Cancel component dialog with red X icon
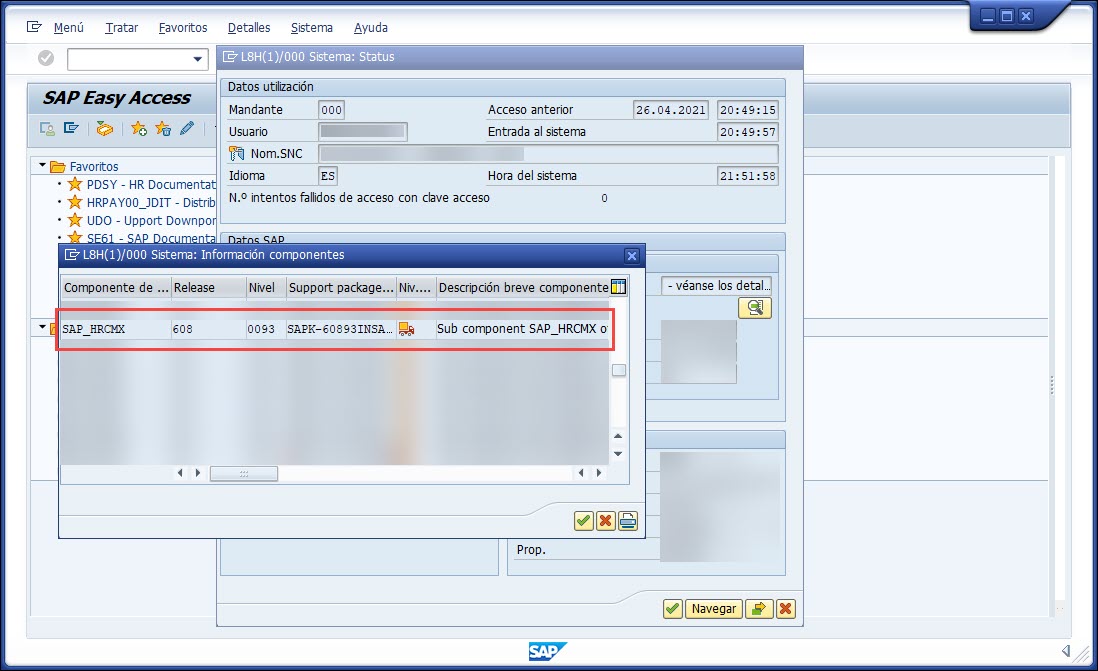Image resolution: width=1098 pixels, height=671 pixels. point(605,520)
